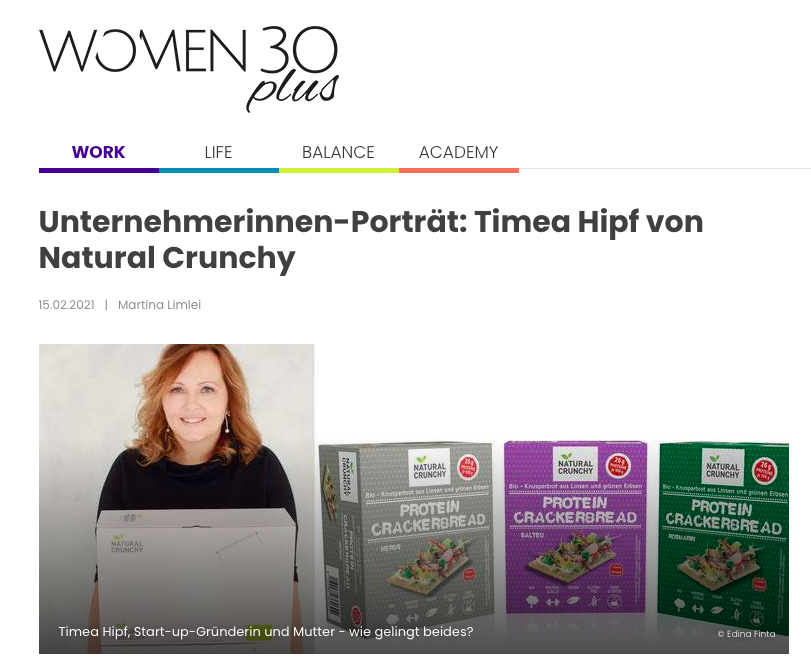811x665 pixels.
Task: Click the coral underline beneath ACADEMY
Action: pyautogui.click(x=459, y=170)
